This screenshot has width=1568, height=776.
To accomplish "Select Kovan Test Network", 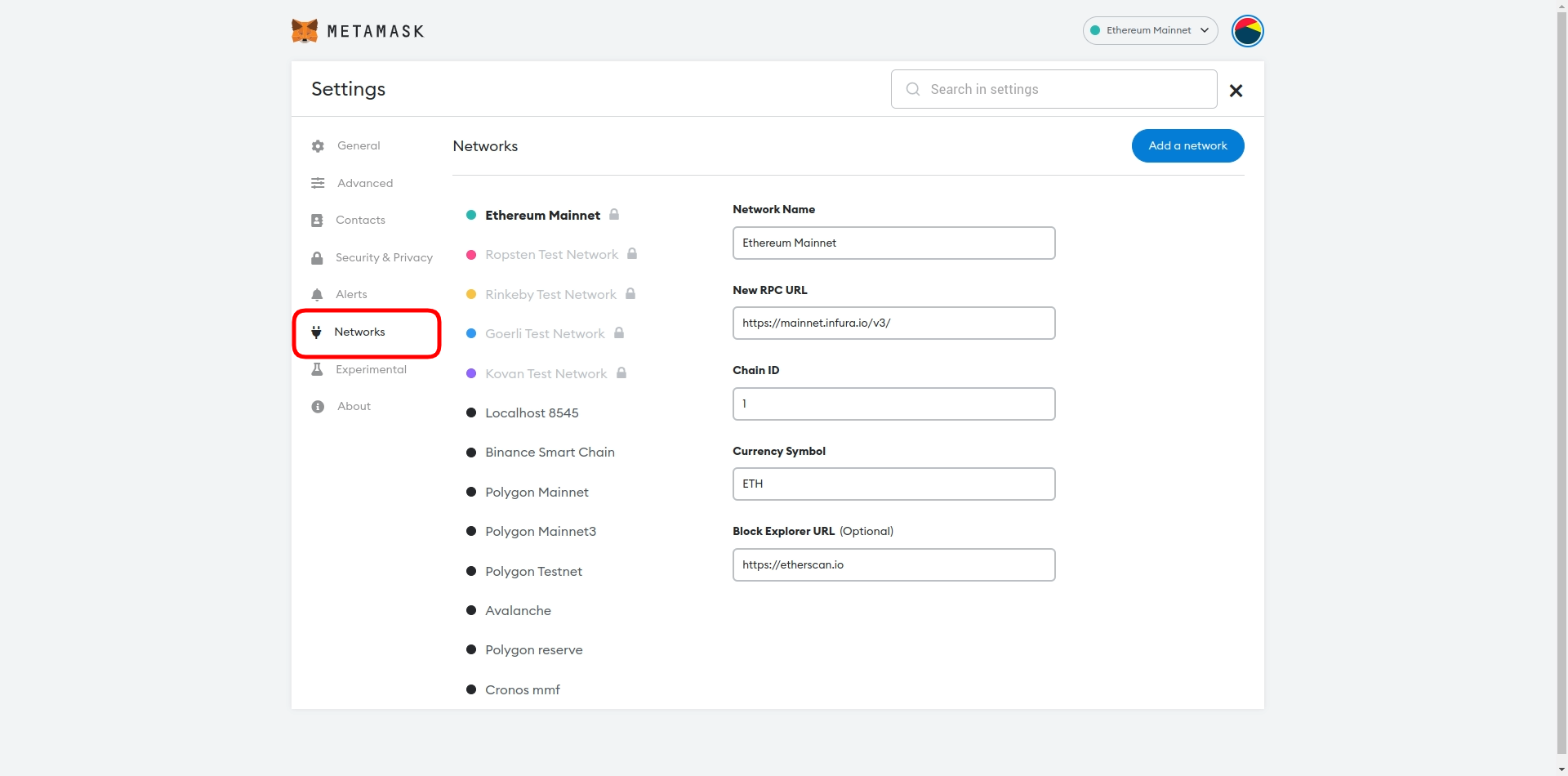I will (x=546, y=373).
